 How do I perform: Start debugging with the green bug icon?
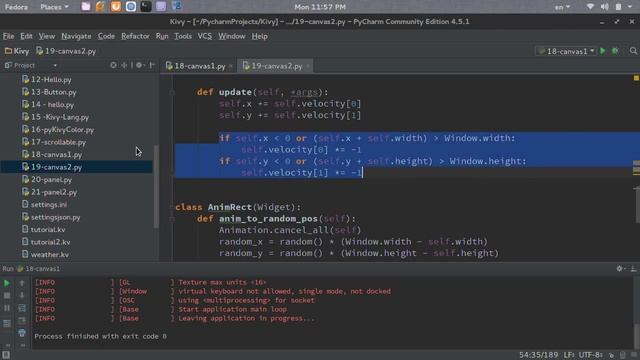tap(615, 51)
